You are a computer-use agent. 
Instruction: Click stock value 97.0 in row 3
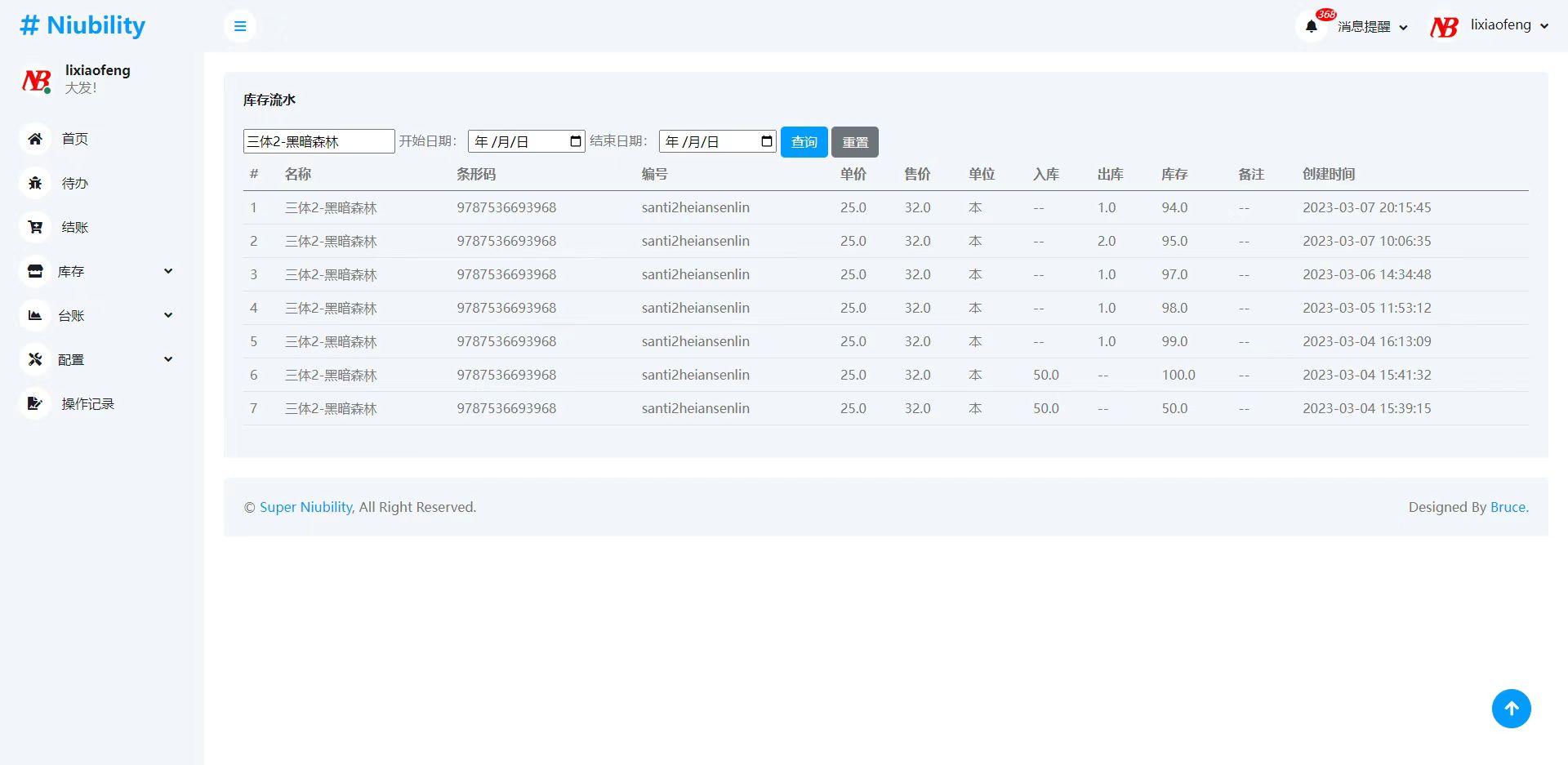click(1174, 274)
